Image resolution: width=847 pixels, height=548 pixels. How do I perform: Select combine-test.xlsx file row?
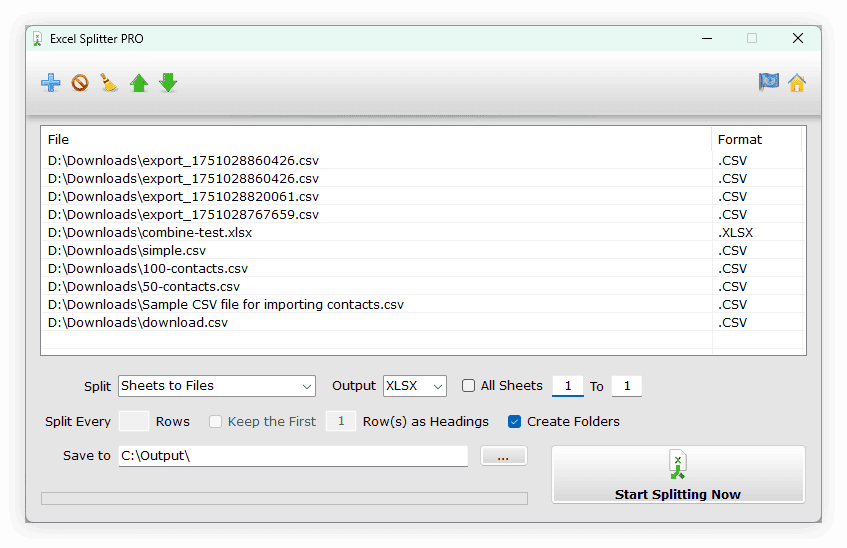tap(423, 232)
